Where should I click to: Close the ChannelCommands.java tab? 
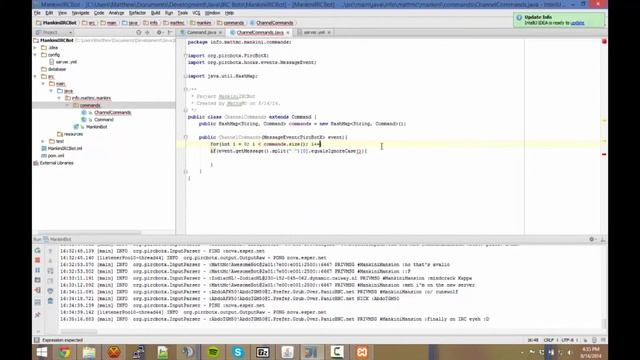click(288, 33)
